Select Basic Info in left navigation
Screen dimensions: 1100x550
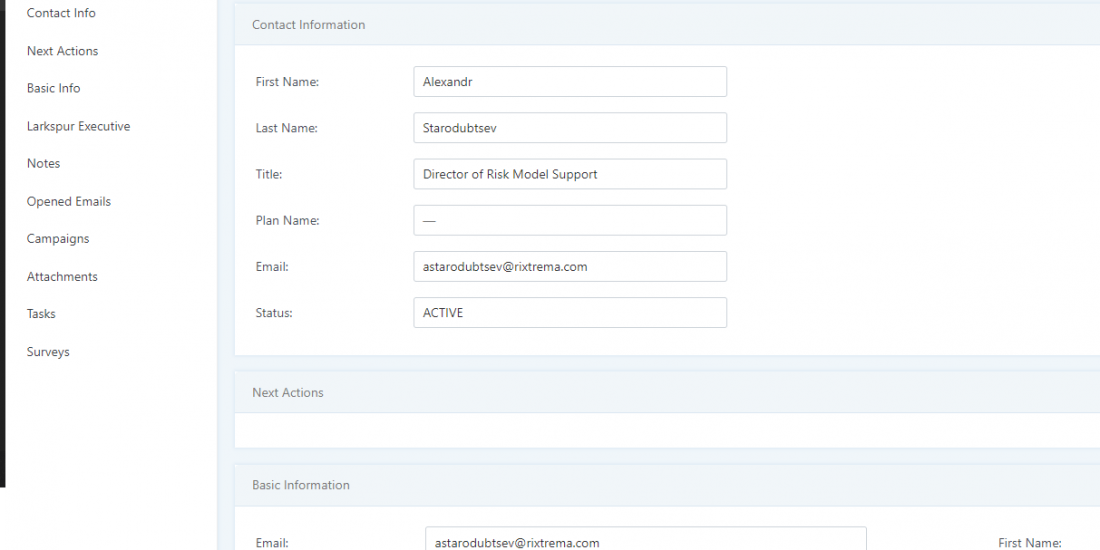[53, 88]
